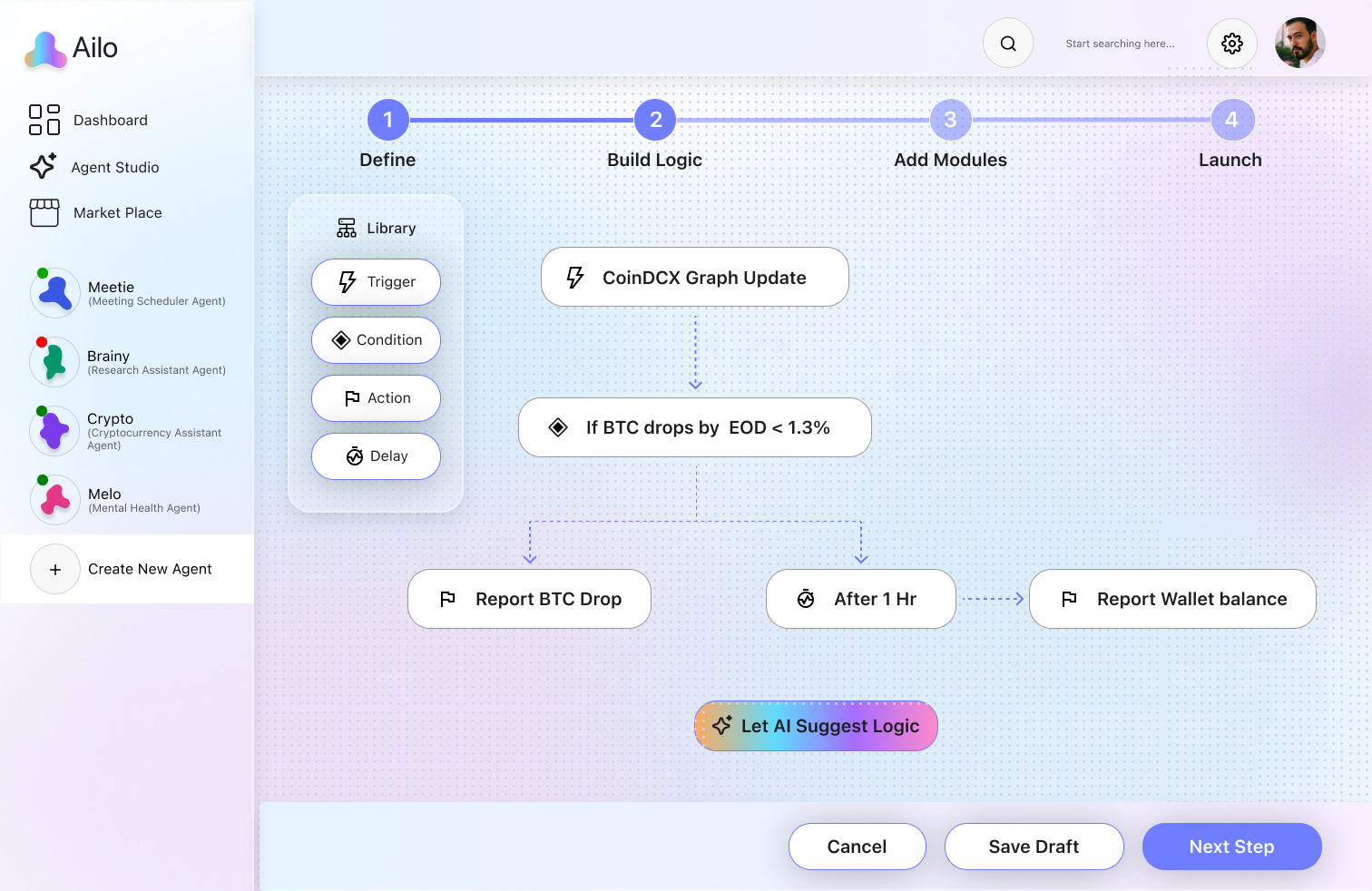Image resolution: width=1372 pixels, height=891 pixels.
Task: Open settings via gear icon
Action: (1231, 44)
